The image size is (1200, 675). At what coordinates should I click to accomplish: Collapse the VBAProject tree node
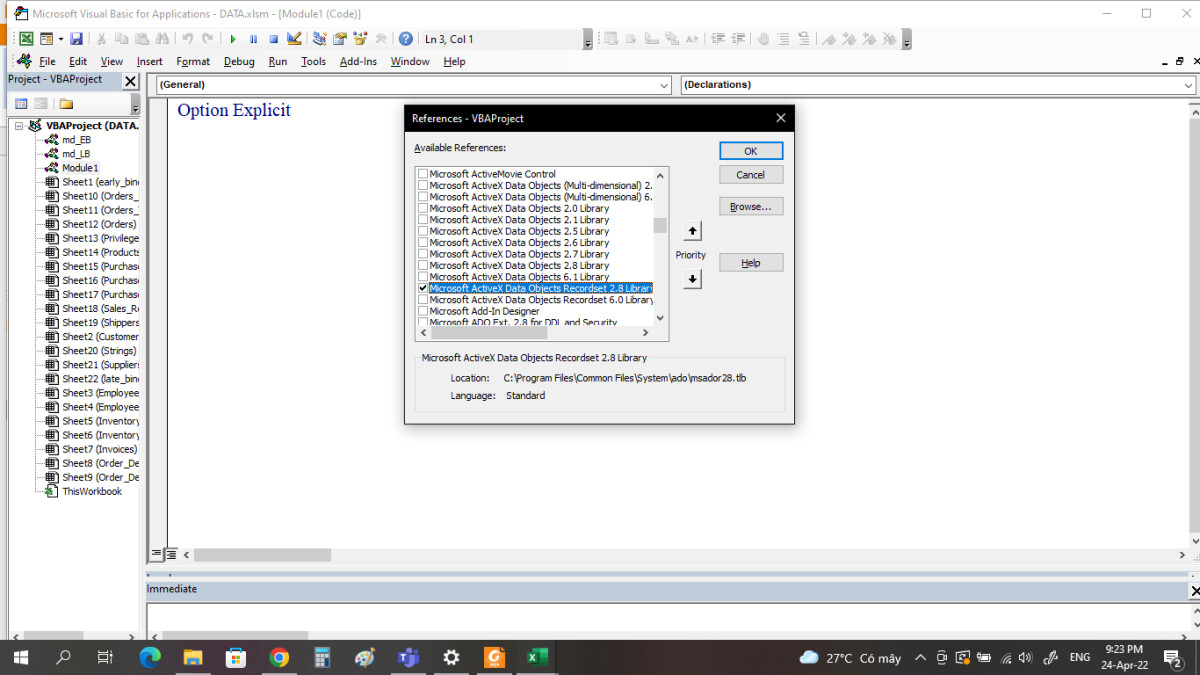20,125
